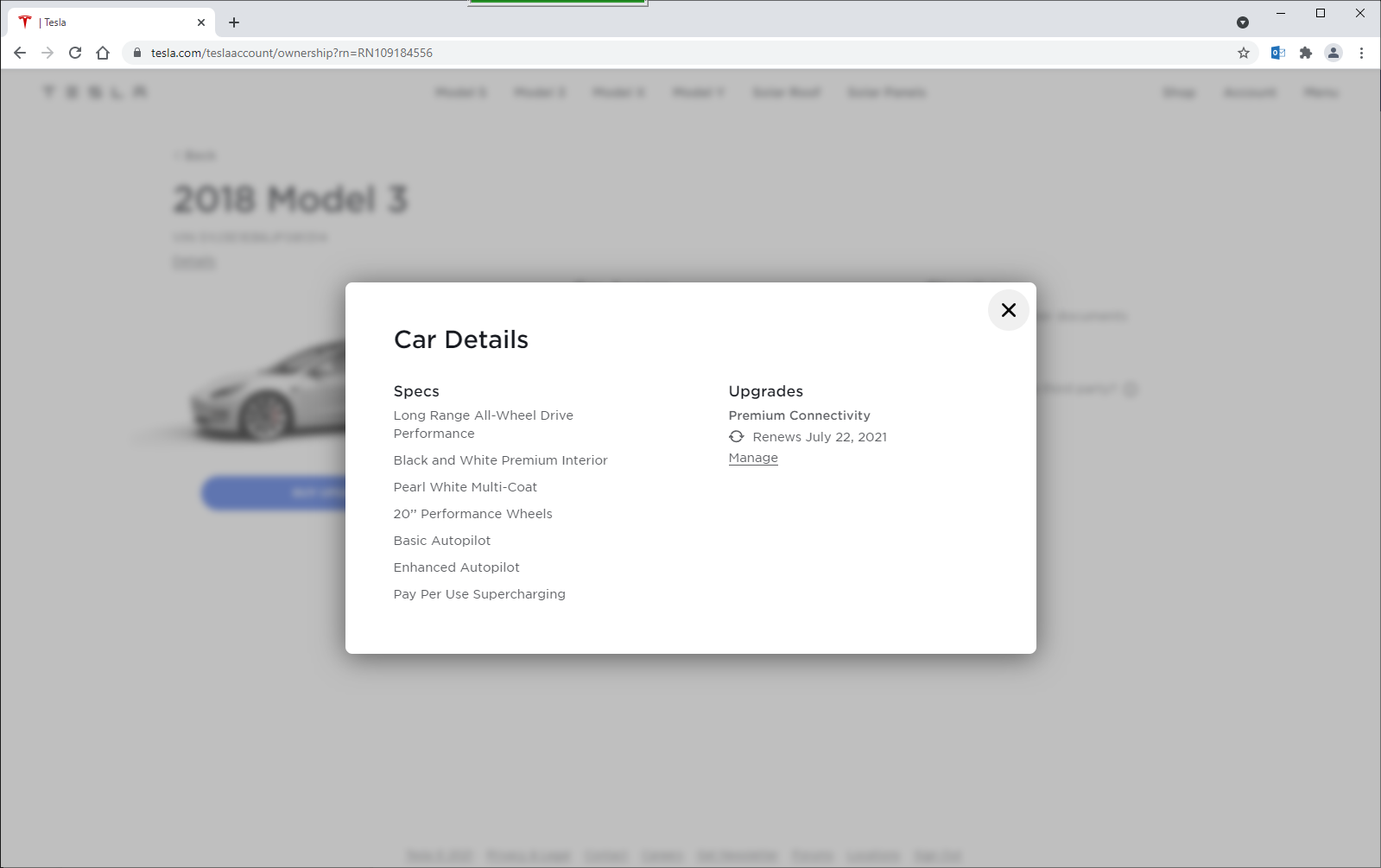This screenshot has width=1381, height=868.
Task: Open the Chrome profile avatar
Action: (1333, 53)
